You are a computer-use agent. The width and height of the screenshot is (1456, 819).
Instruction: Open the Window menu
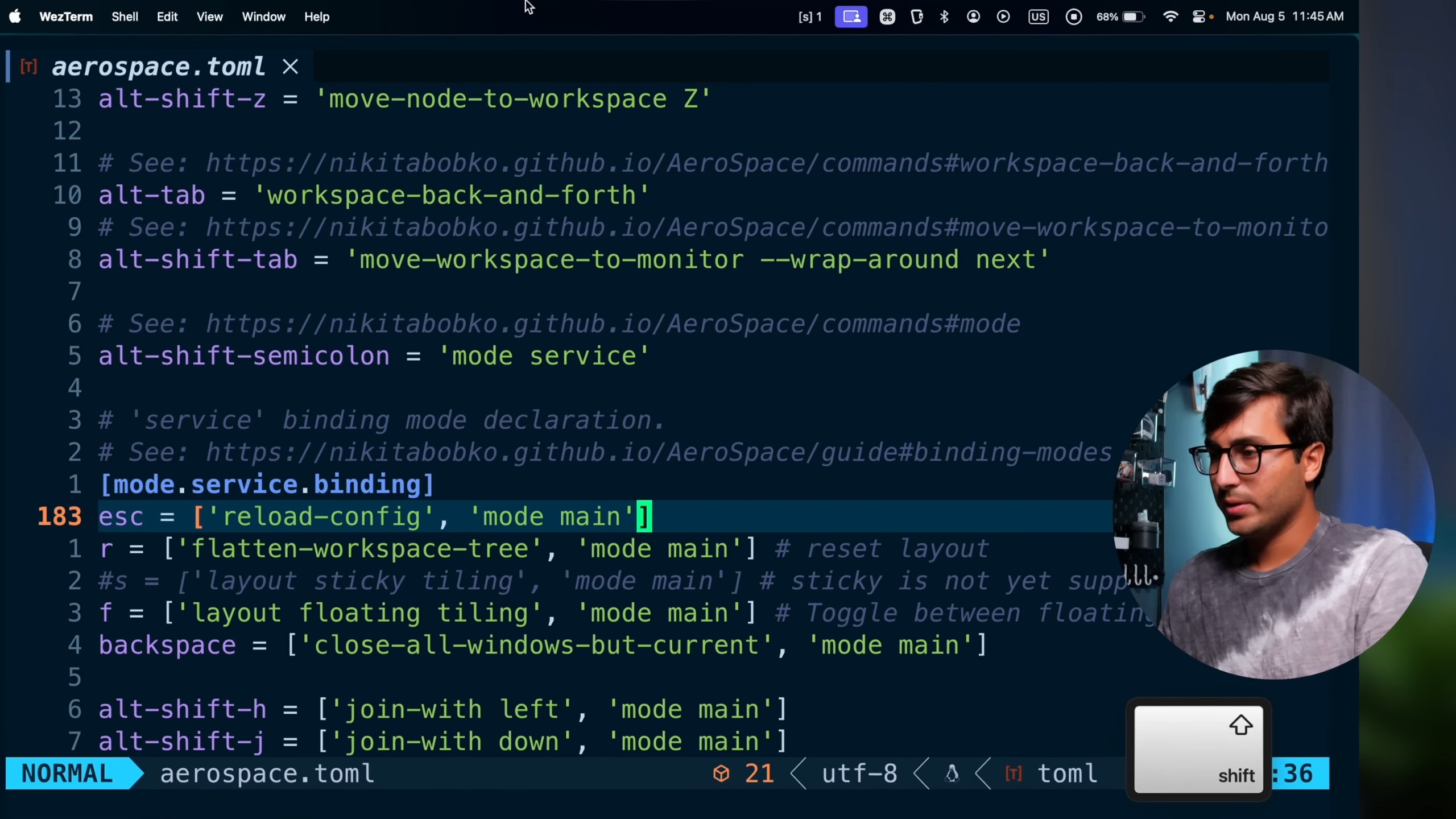tap(263, 17)
